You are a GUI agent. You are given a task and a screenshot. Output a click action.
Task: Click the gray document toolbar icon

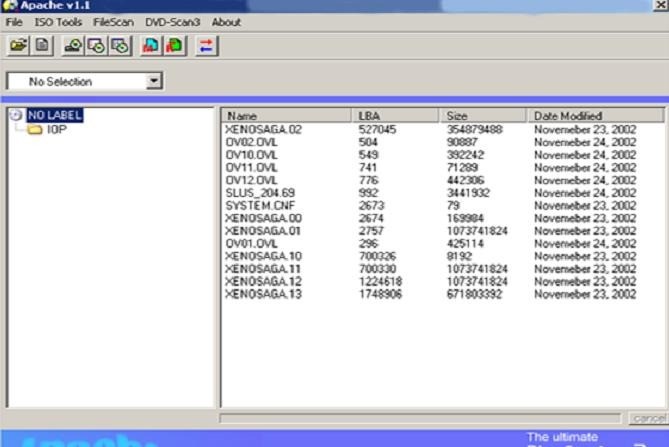[x=42, y=45]
